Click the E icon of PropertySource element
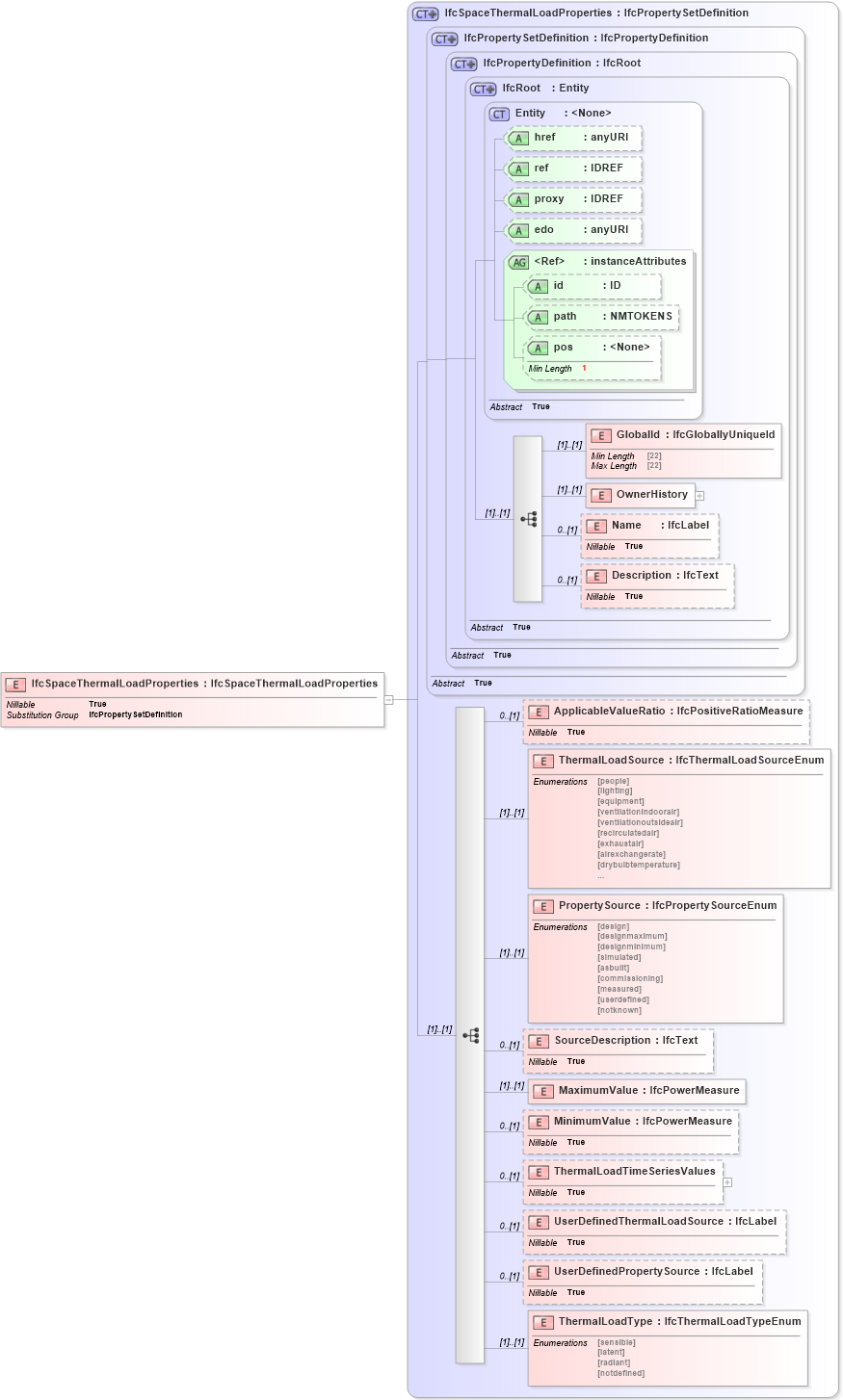Image resolution: width=843 pixels, height=1400 pixels. 541,906
